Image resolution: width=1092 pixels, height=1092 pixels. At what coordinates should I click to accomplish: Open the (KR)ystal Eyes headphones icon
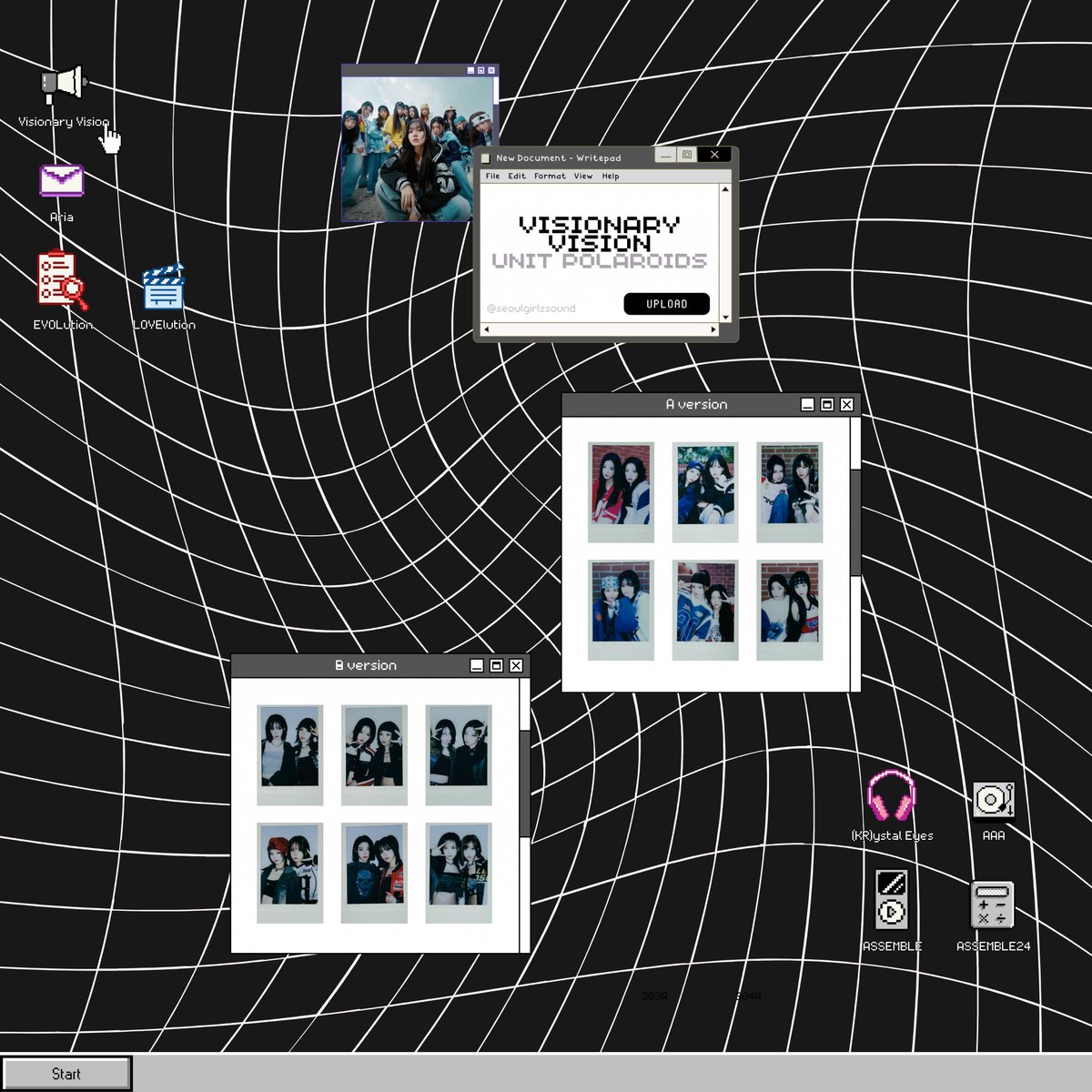click(892, 796)
